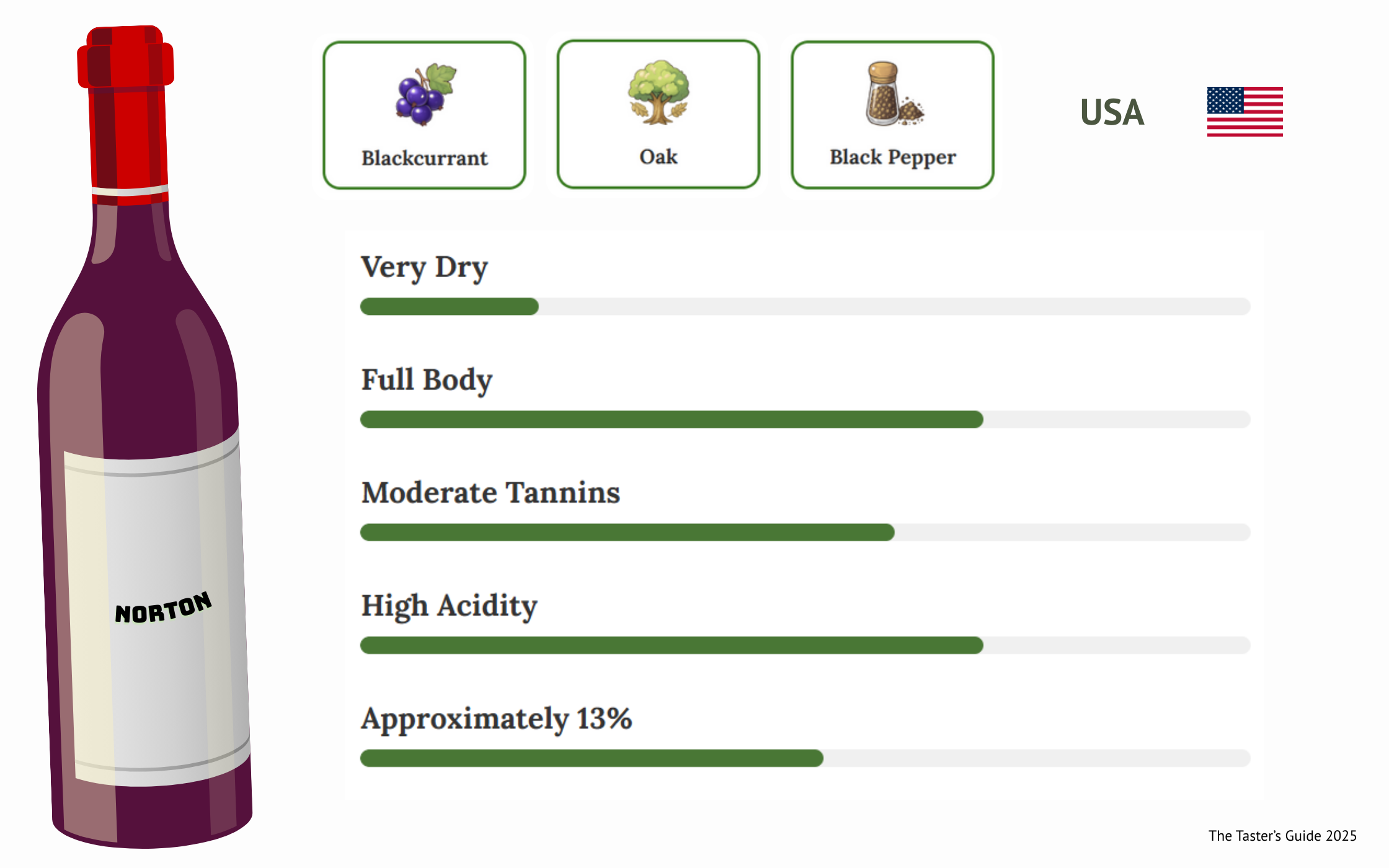Select the Black Pepper flavor card label

point(892,157)
